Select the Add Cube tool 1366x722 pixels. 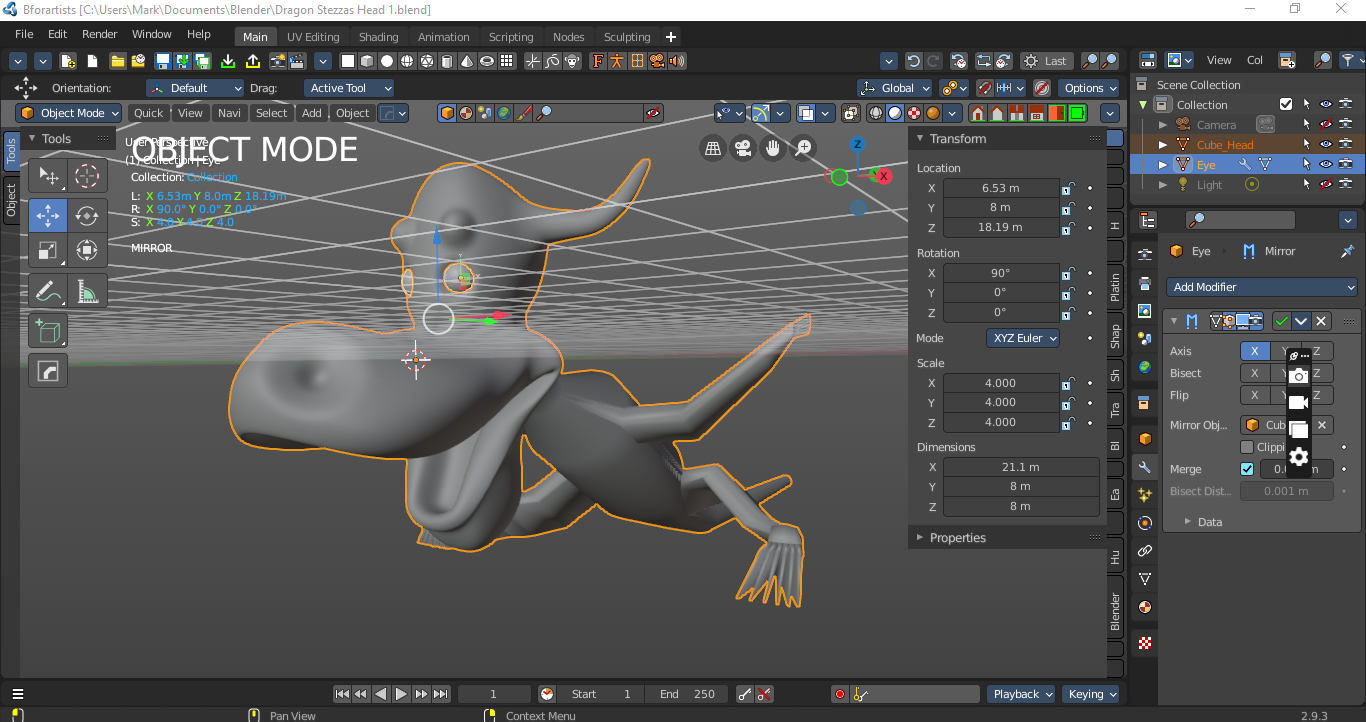pyautogui.click(x=48, y=331)
